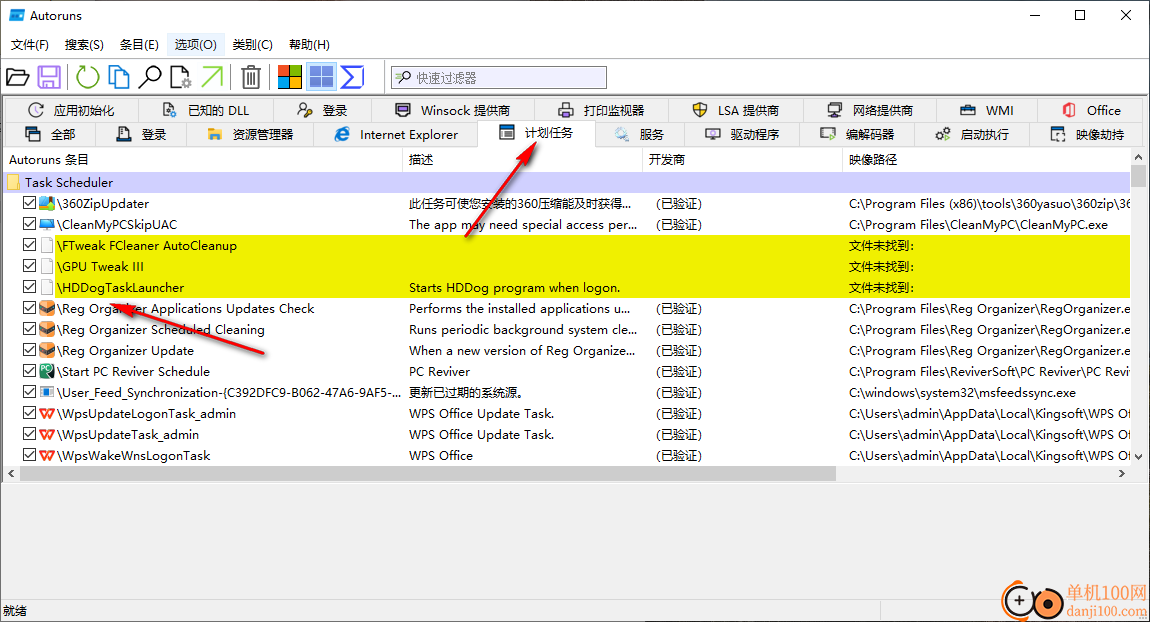1150x622 pixels.
Task: Click the Open file toolbar icon
Action: [18, 77]
